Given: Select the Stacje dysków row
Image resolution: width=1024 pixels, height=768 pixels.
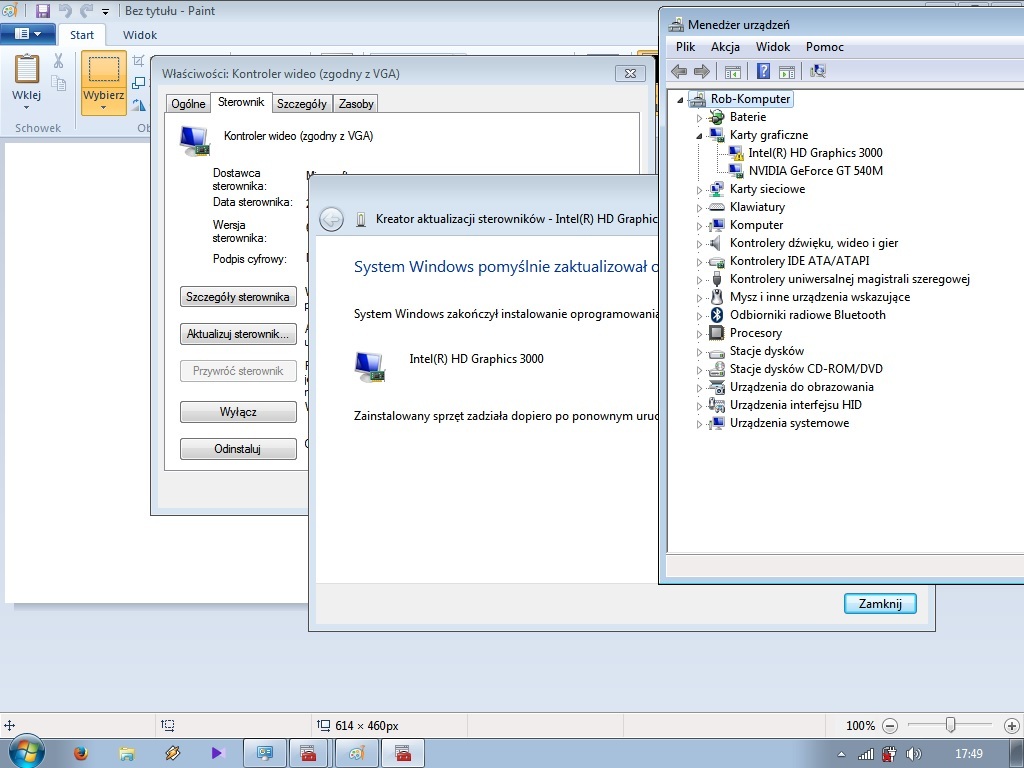Looking at the screenshot, I should coord(767,351).
